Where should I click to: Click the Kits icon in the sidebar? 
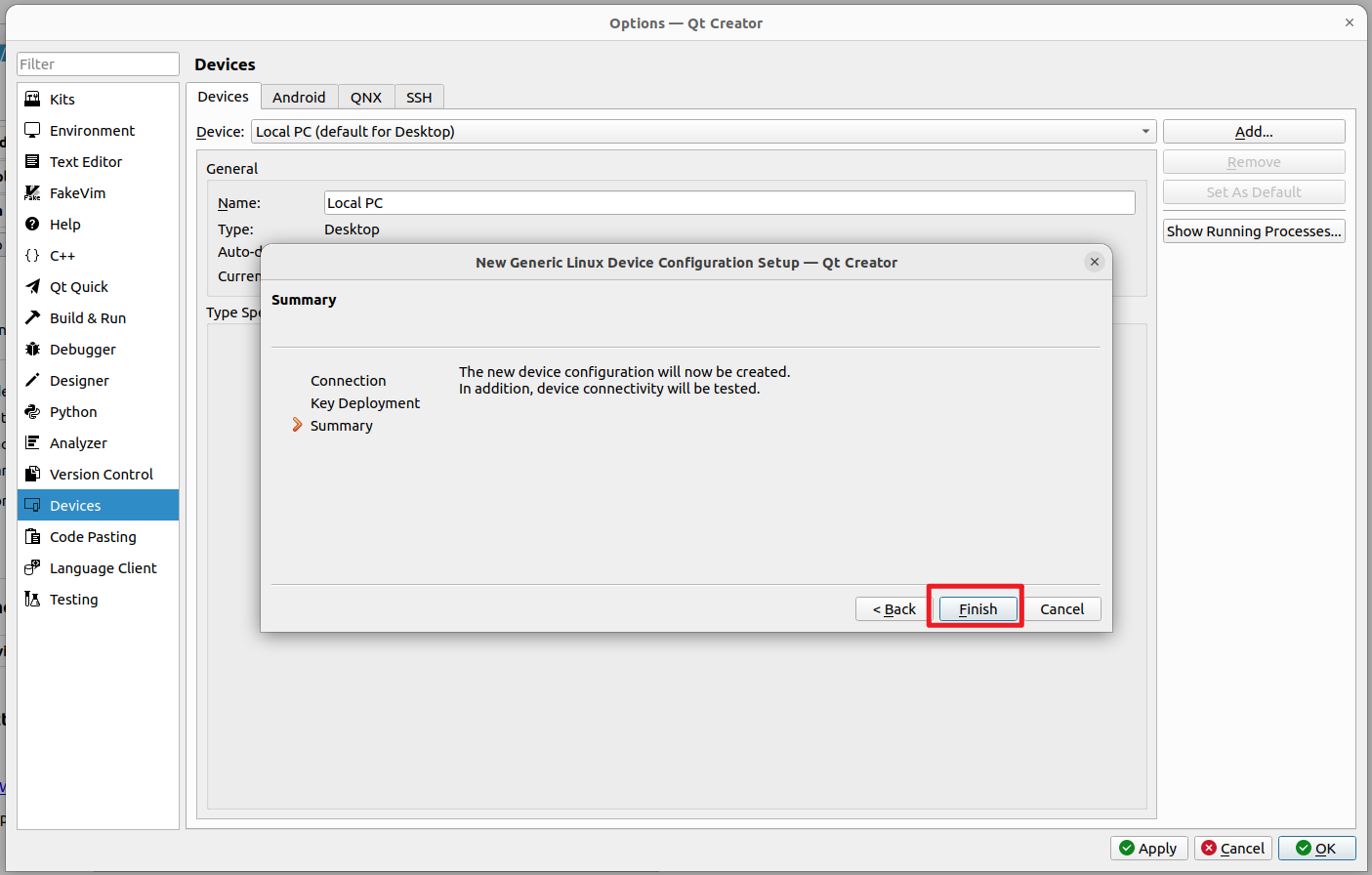pyautogui.click(x=32, y=99)
